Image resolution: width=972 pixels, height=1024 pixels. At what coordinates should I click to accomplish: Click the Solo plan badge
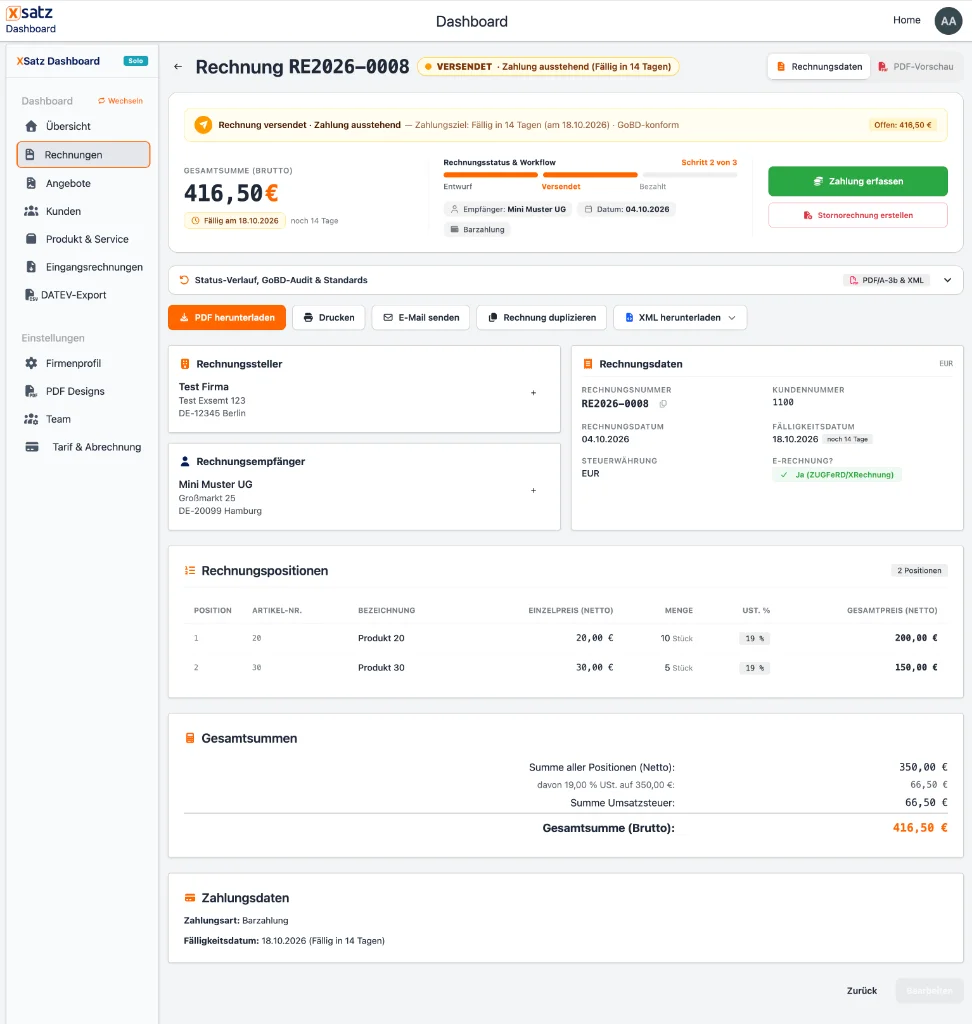tap(136, 61)
